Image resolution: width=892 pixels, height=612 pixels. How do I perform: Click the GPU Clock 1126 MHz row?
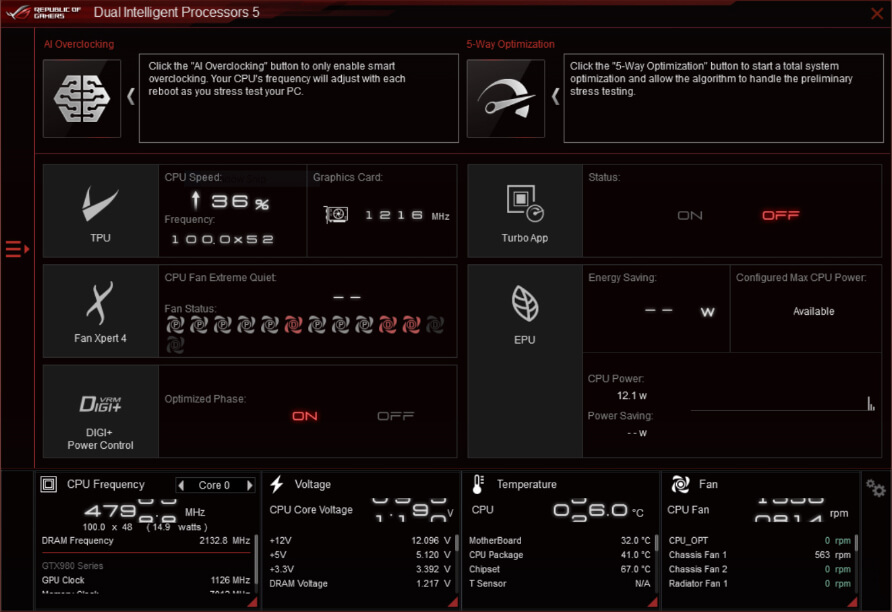pos(146,580)
